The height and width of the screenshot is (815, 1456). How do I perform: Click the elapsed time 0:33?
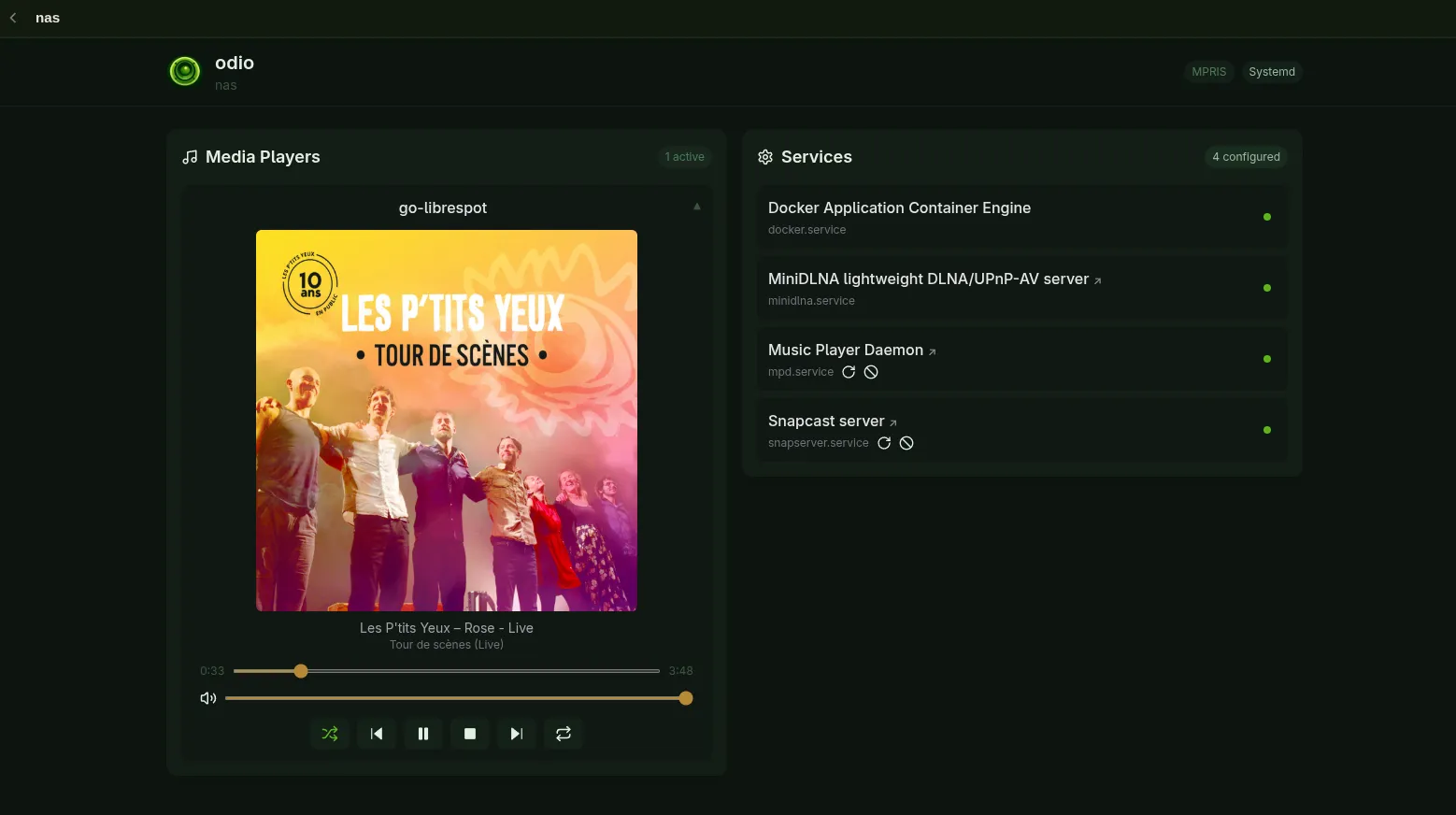click(x=212, y=671)
